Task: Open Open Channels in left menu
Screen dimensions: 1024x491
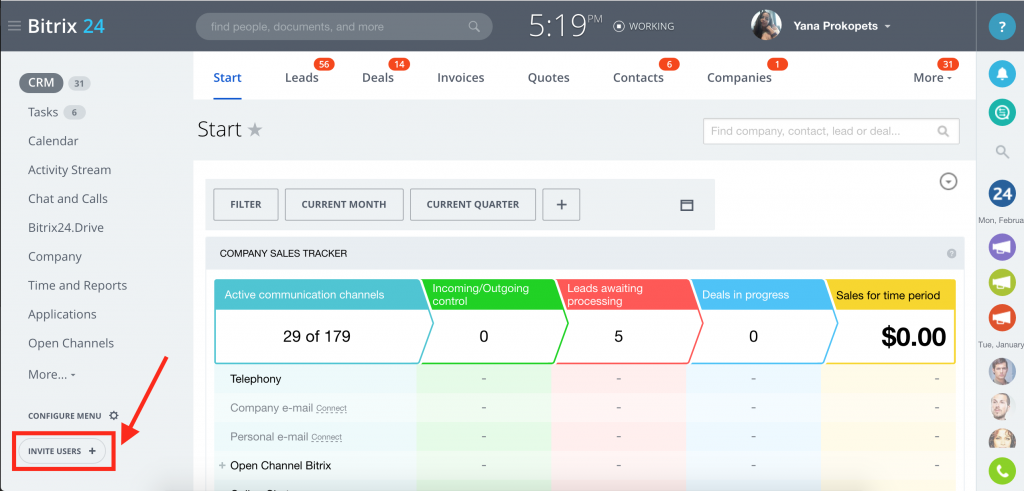Action: click(x=71, y=343)
